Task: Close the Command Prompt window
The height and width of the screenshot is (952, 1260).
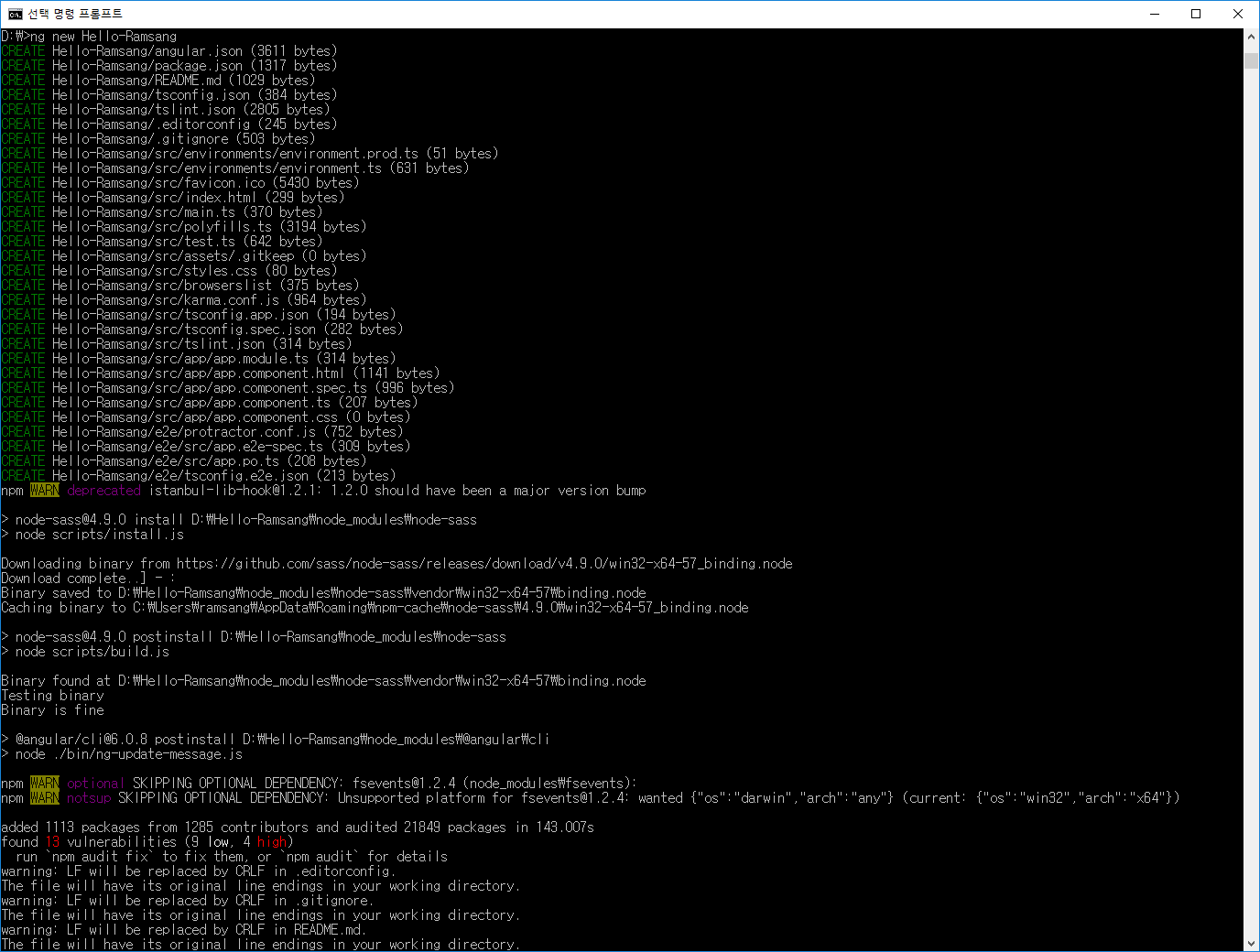Action: click(x=1238, y=14)
